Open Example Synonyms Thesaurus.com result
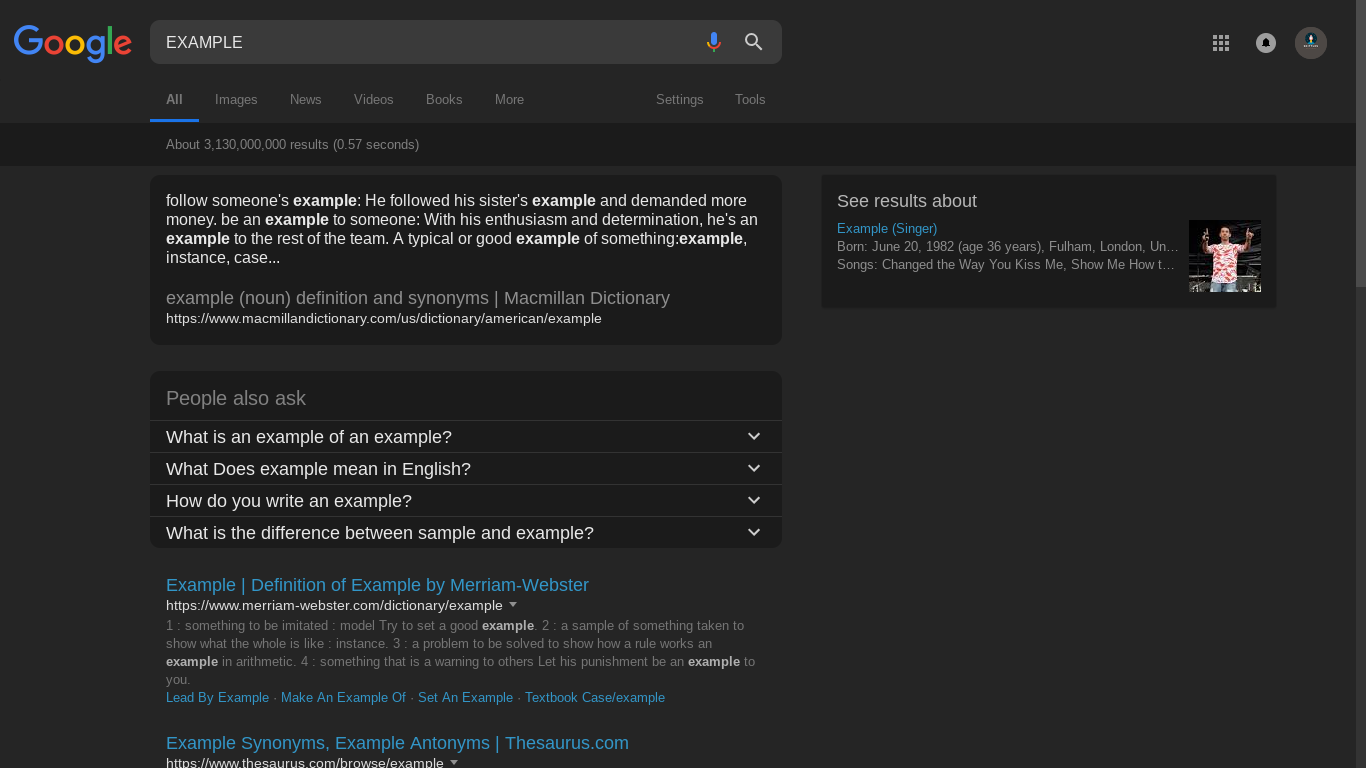This screenshot has height=768, width=1366. click(x=397, y=743)
